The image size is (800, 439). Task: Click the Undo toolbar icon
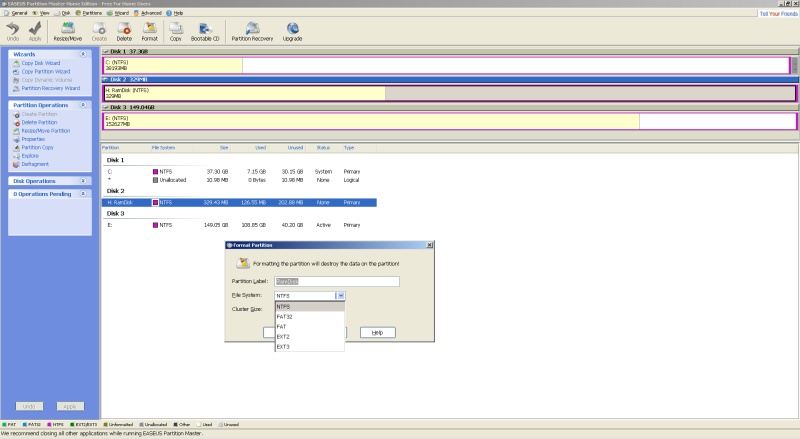13,32
